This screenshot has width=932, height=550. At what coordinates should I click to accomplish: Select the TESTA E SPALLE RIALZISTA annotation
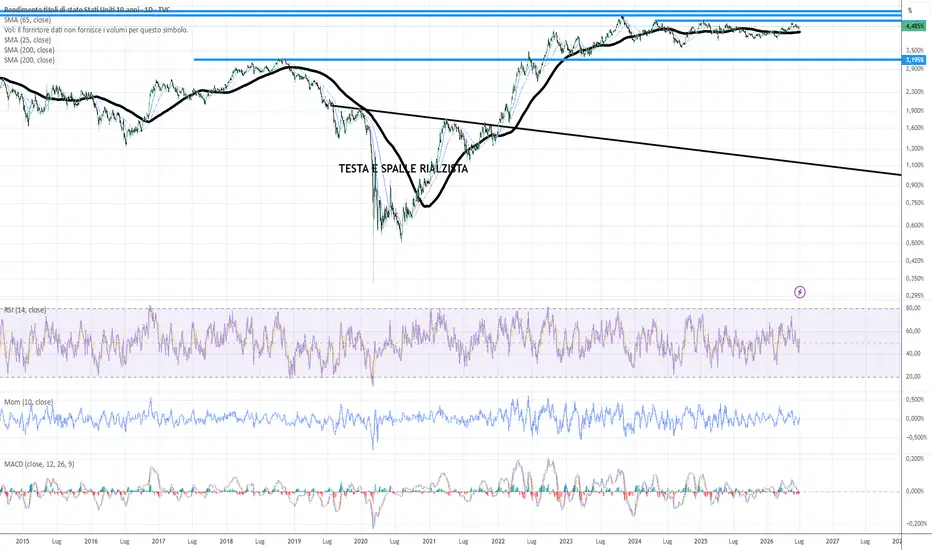[403, 169]
